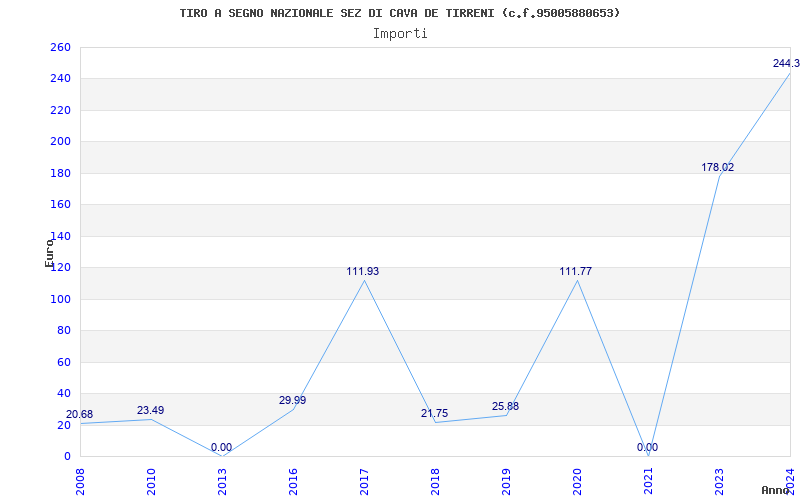
Task: Click y-axis tick 120
Action: pos(60,267)
